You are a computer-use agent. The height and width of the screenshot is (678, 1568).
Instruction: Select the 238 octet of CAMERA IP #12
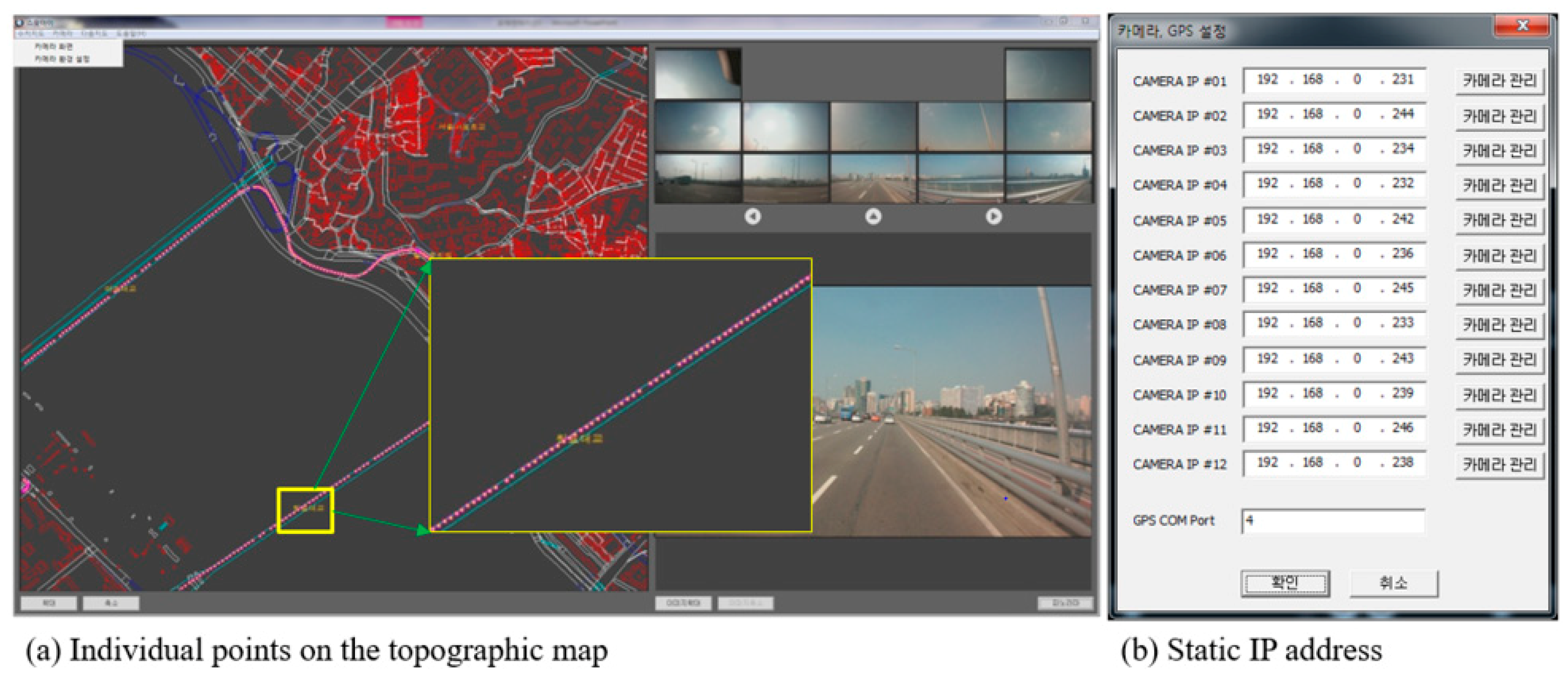click(x=1402, y=463)
